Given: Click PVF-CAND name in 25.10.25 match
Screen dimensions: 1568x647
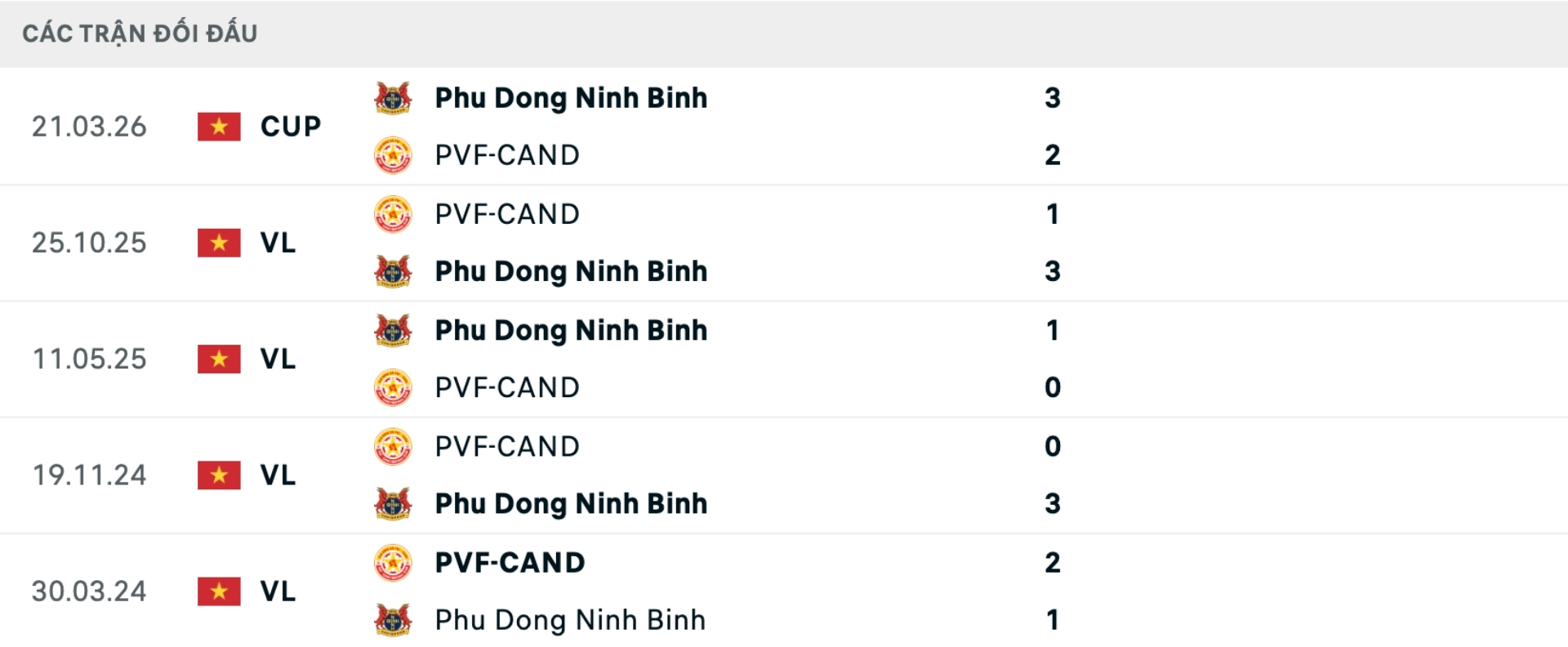Looking at the screenshot, I should [x=507, y=214].
